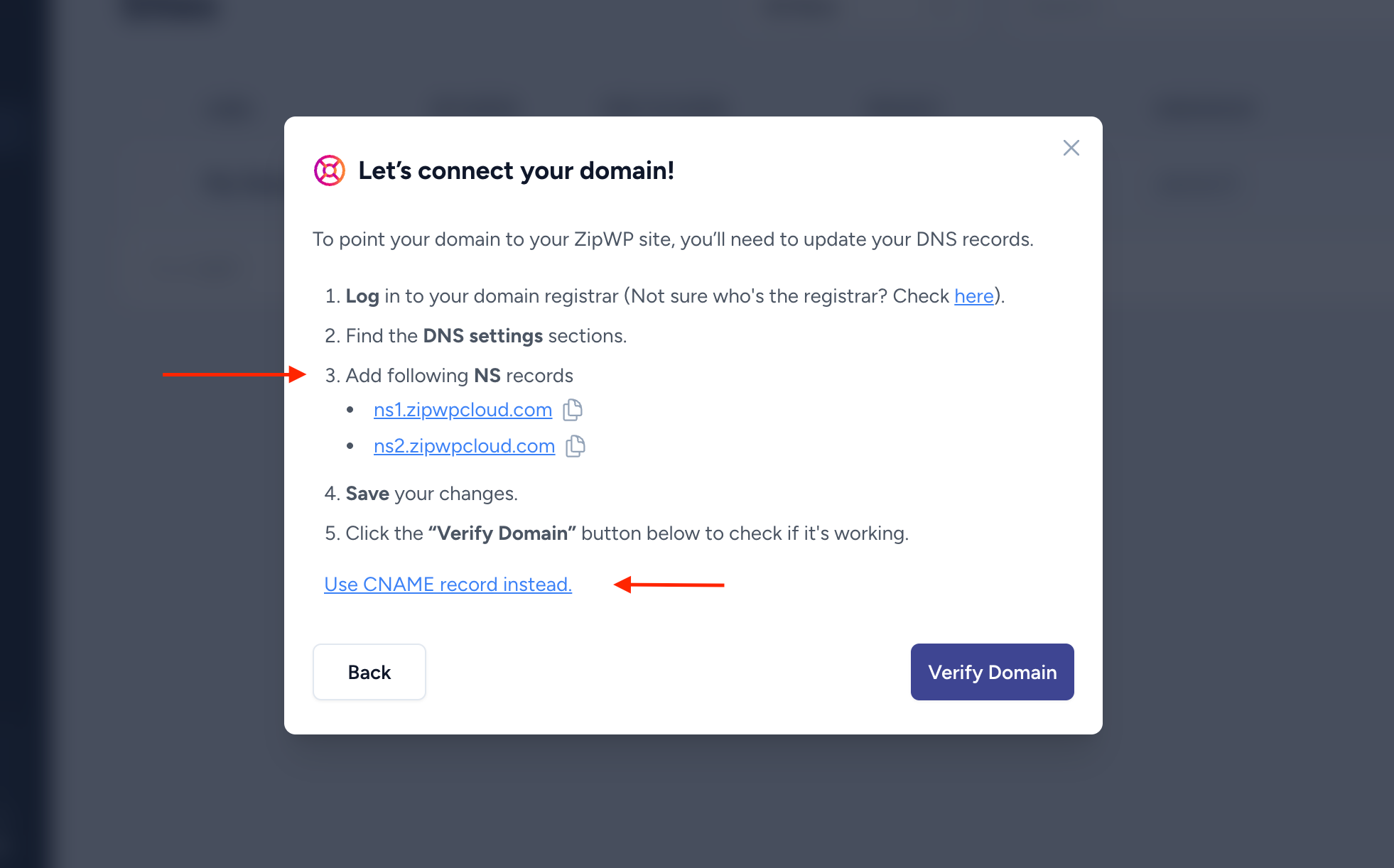The image size is (1394, 868).
Task: Copy the ns2.zipwpcloud.com nameserver
Action: (576, 446)
